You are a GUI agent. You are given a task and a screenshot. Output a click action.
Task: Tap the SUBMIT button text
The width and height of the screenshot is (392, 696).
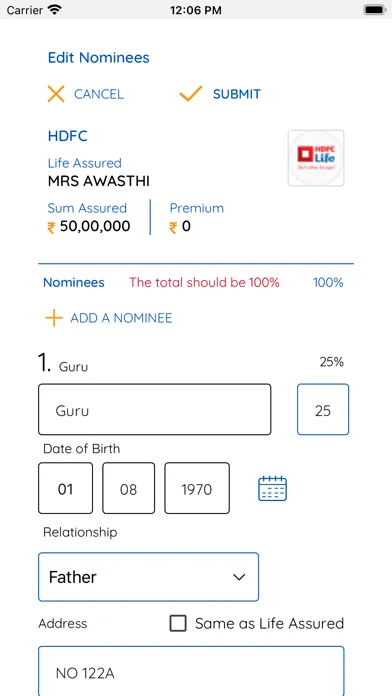point(237,94)
